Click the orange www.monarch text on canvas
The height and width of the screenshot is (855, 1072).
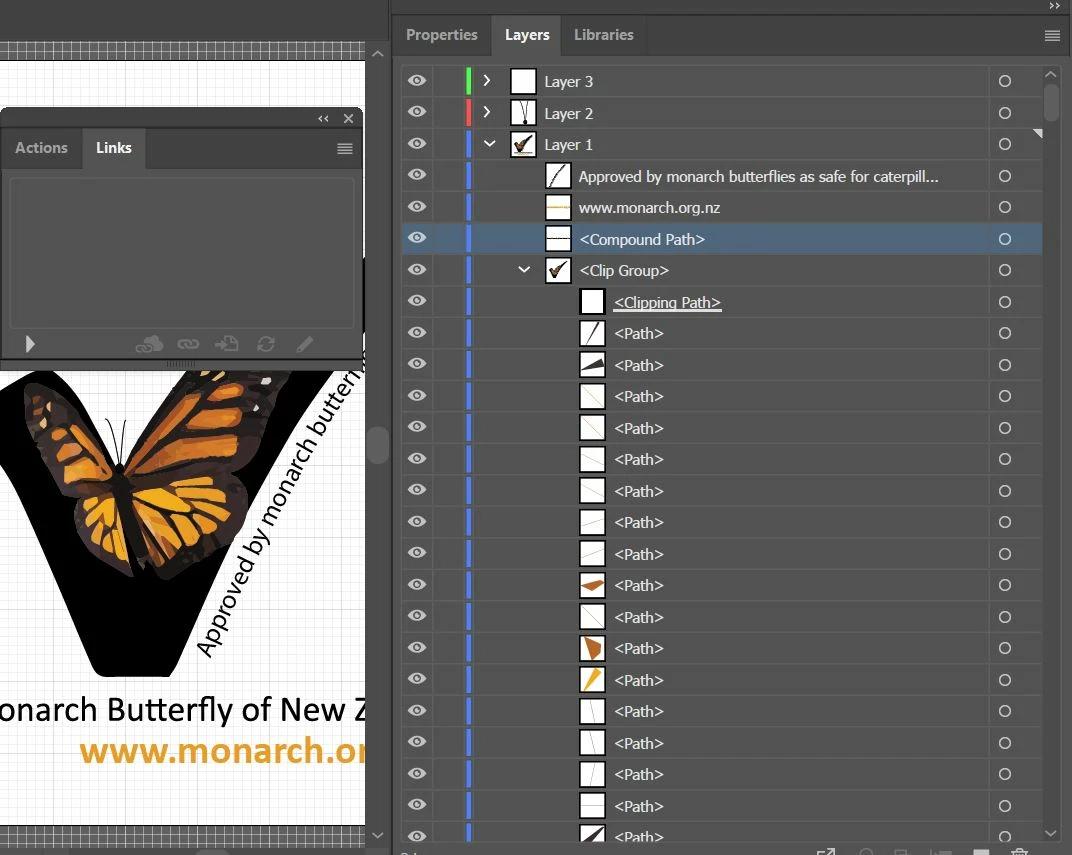pyautogui.click(x=223, y=750)
